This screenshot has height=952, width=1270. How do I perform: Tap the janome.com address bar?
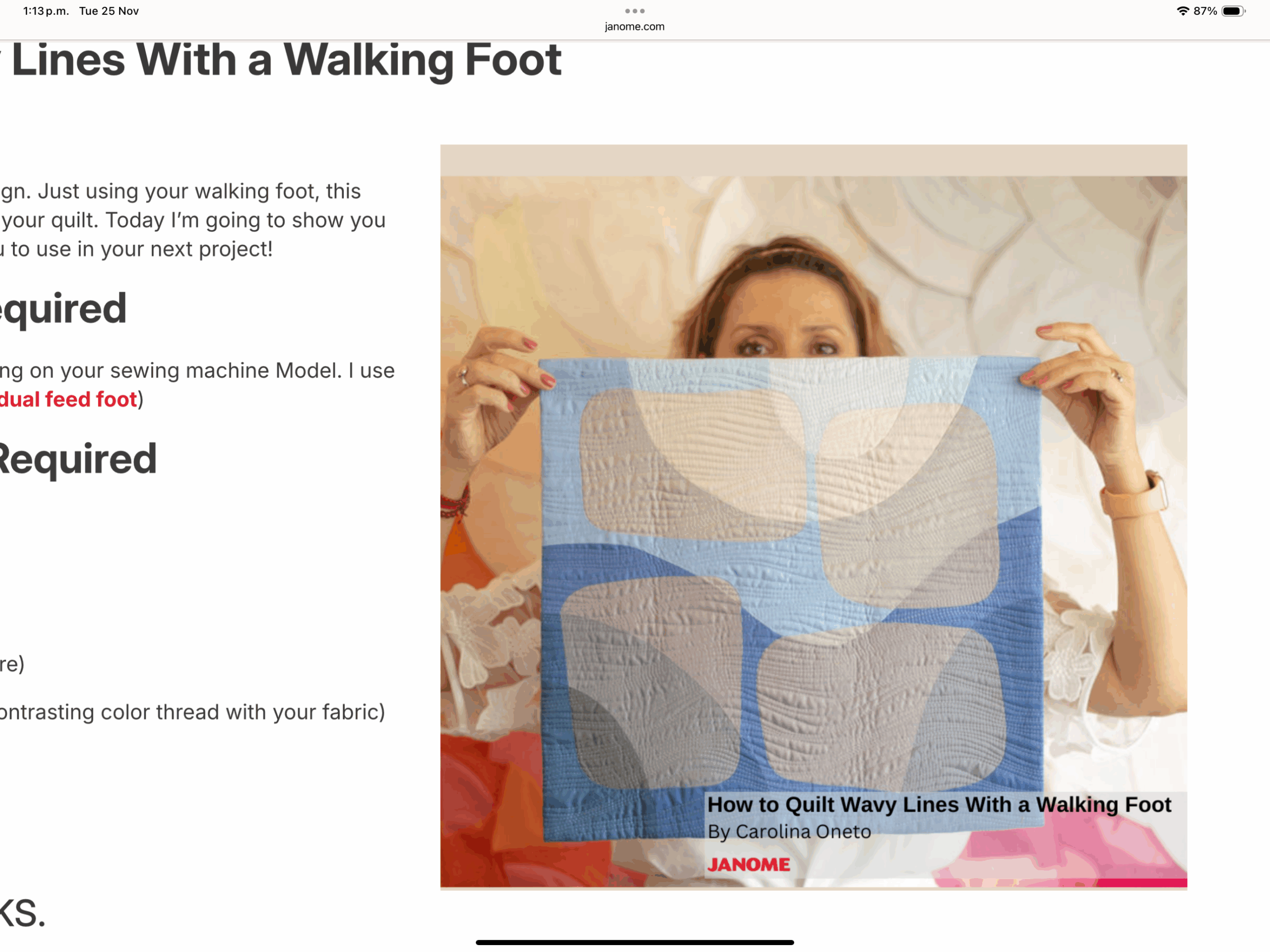pyautogui.click(x=635, y=26)
